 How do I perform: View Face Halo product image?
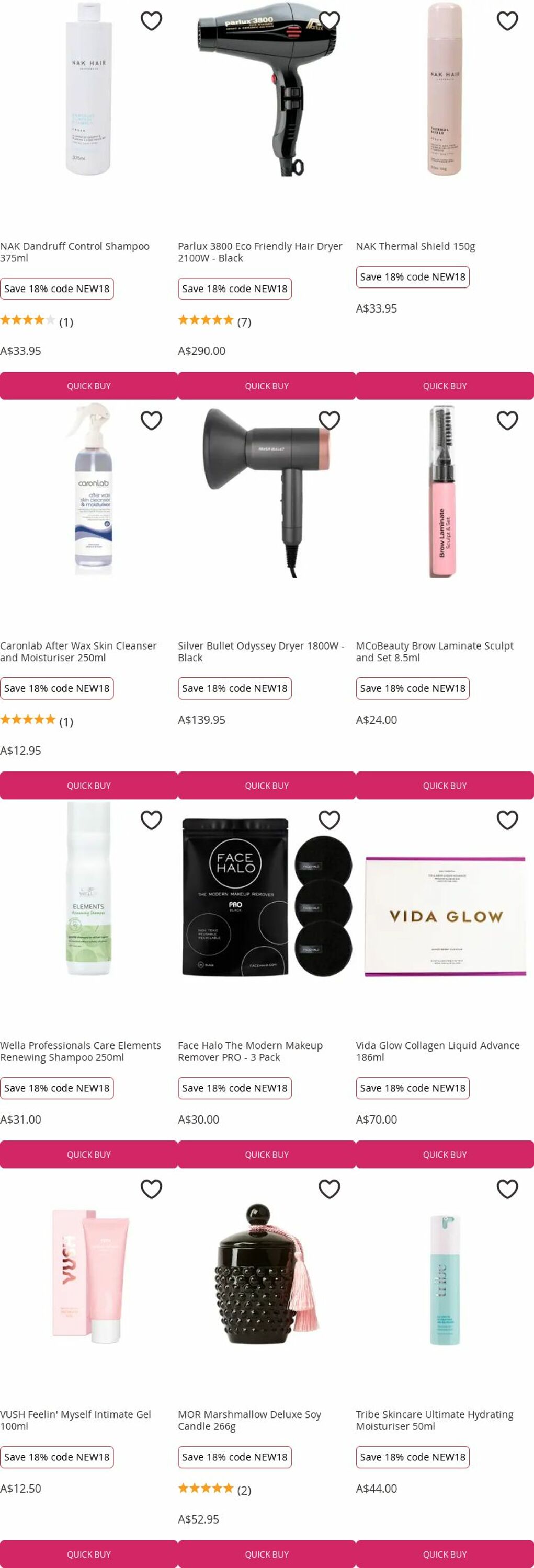[267, 898]
